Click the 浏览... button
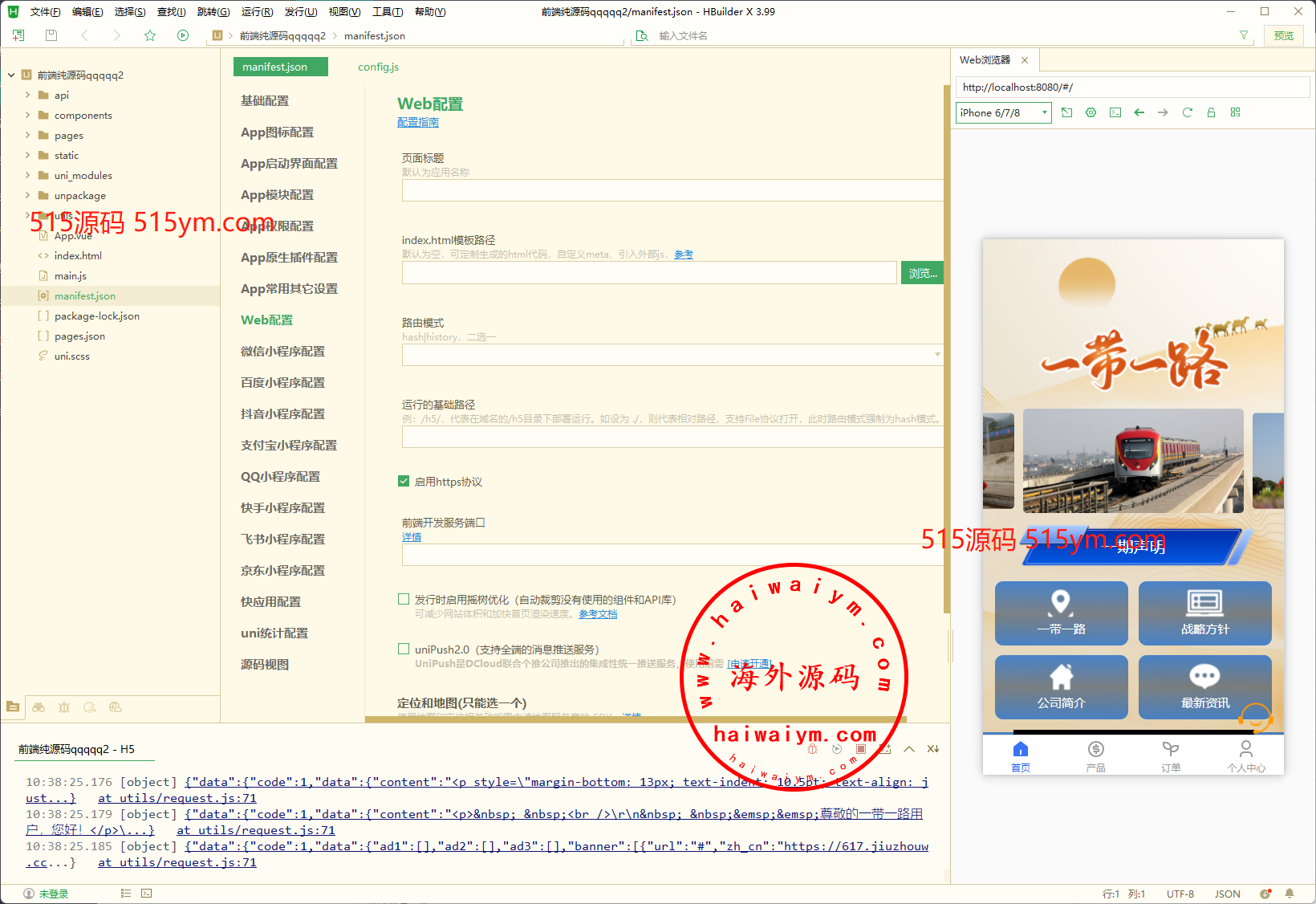Screen dimensions: 1316x904 click(922, 273)
